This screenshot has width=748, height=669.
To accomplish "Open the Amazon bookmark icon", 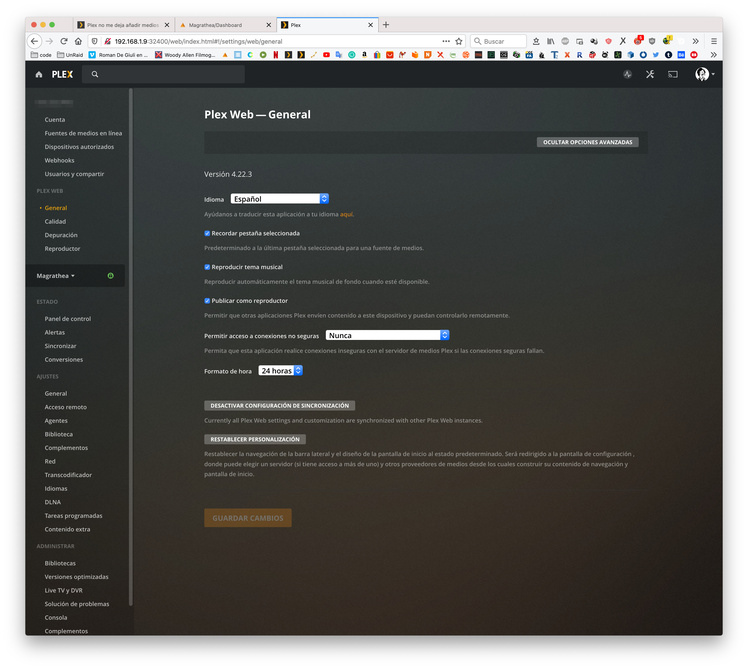I will (364, 55).
